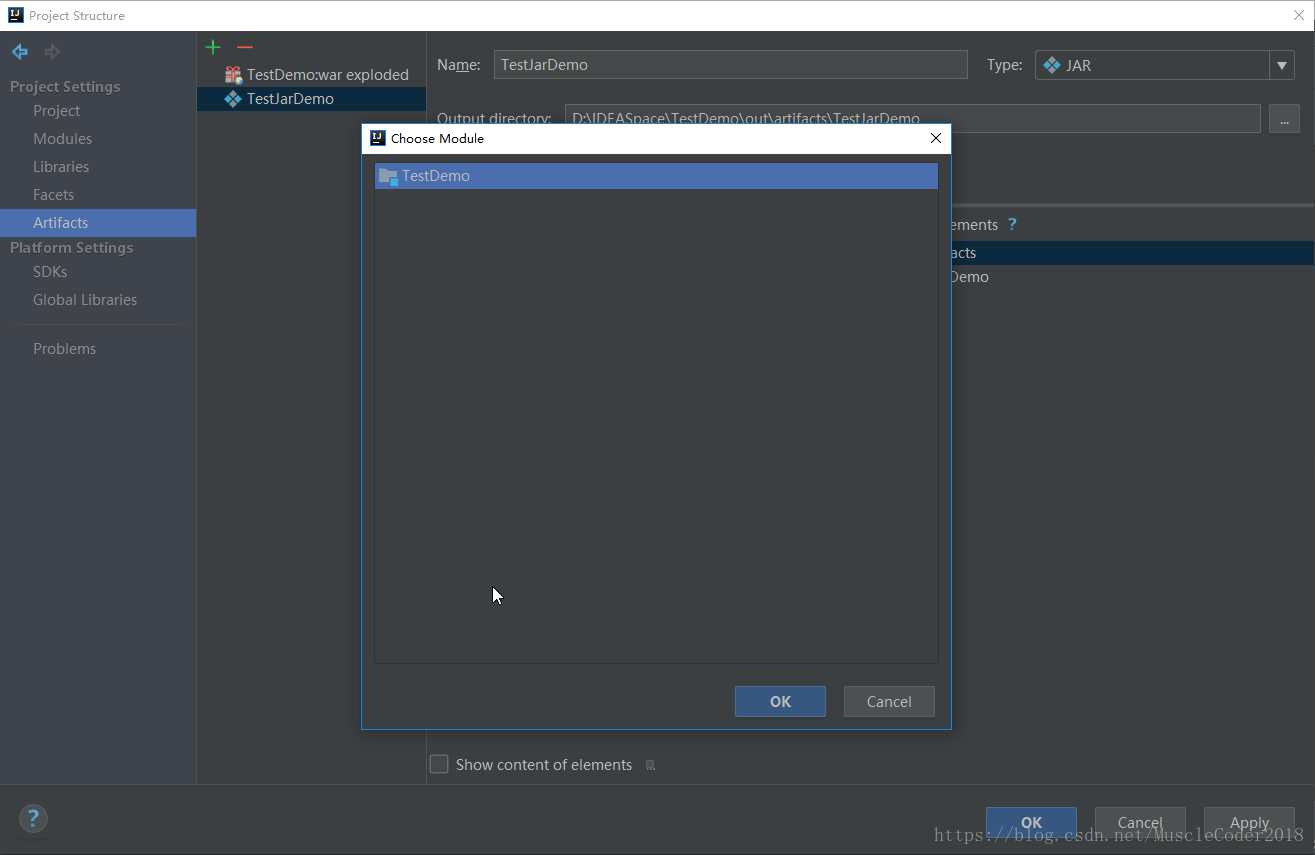
Task: Click the back navigation arrow icon
Action: (20, 52)
